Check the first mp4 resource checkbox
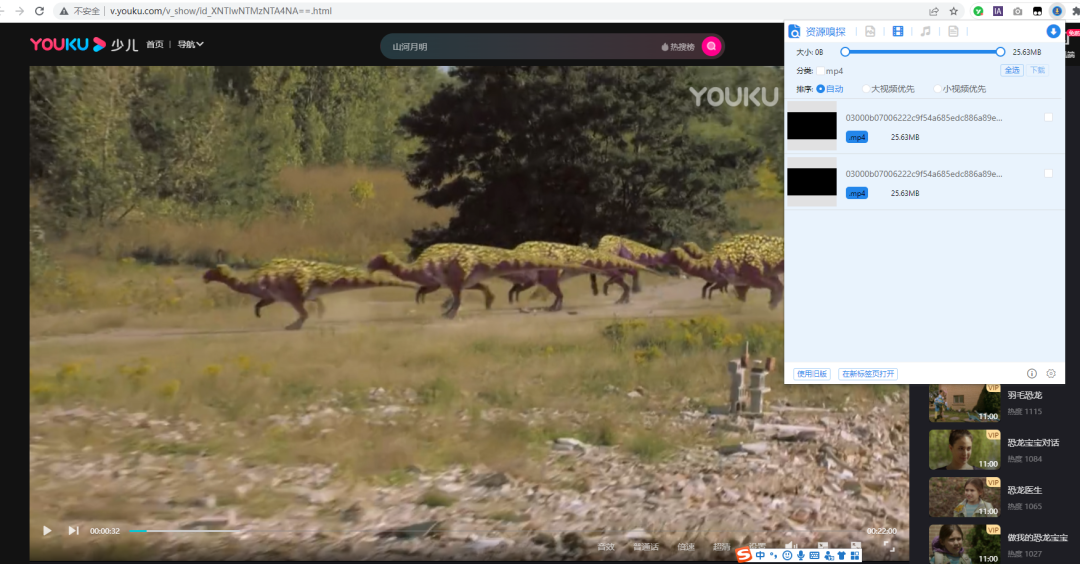The width and height of the screenshot is (1080, 564). tap(1048, 118)
